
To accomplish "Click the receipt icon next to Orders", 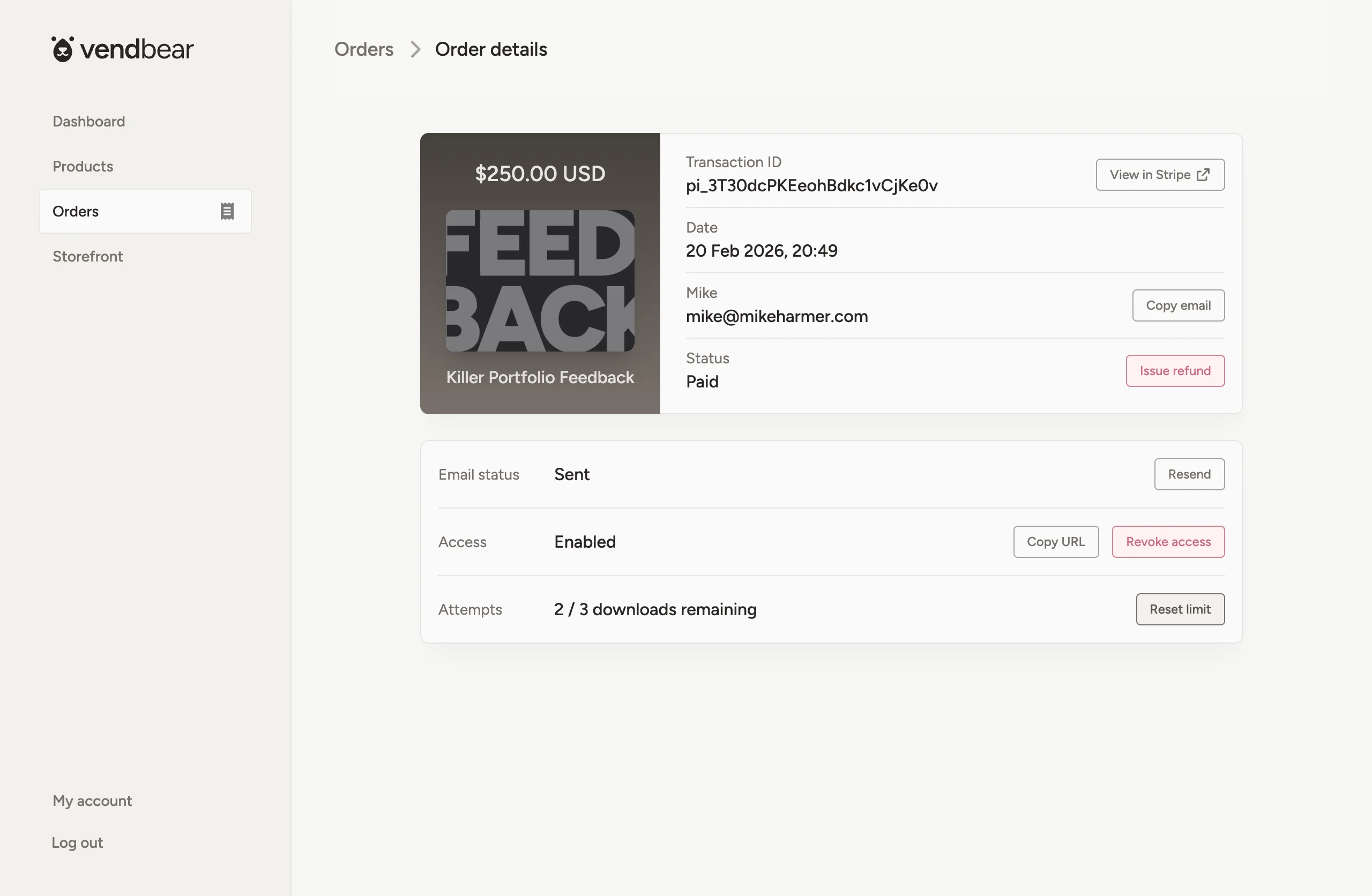I will 227,211.
